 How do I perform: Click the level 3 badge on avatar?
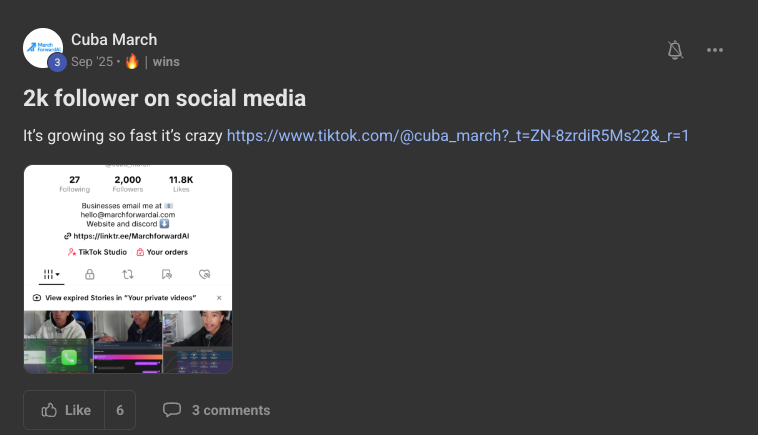click(57, 62)
